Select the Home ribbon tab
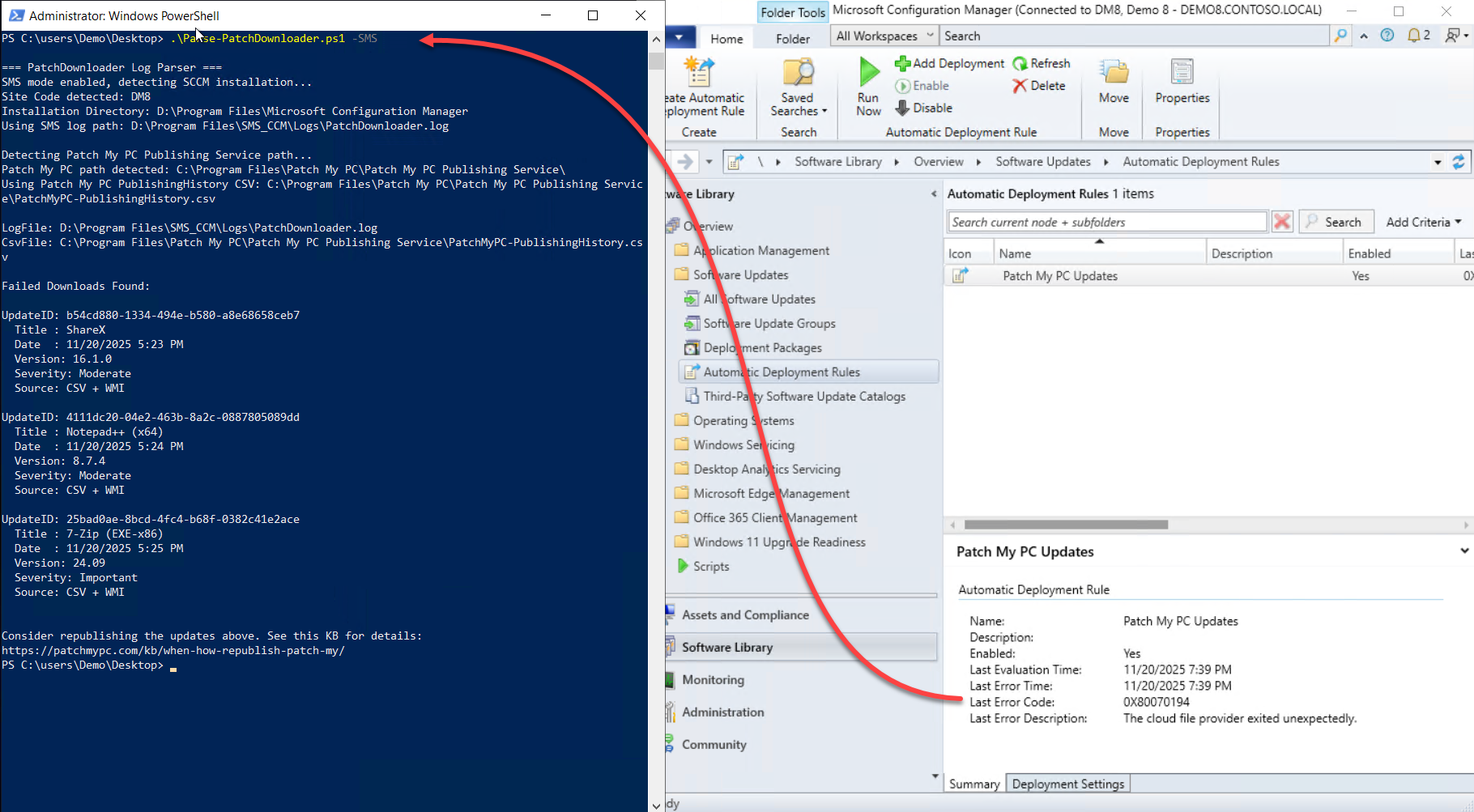This screenshot has height=812, width=1474. [726, 39]
